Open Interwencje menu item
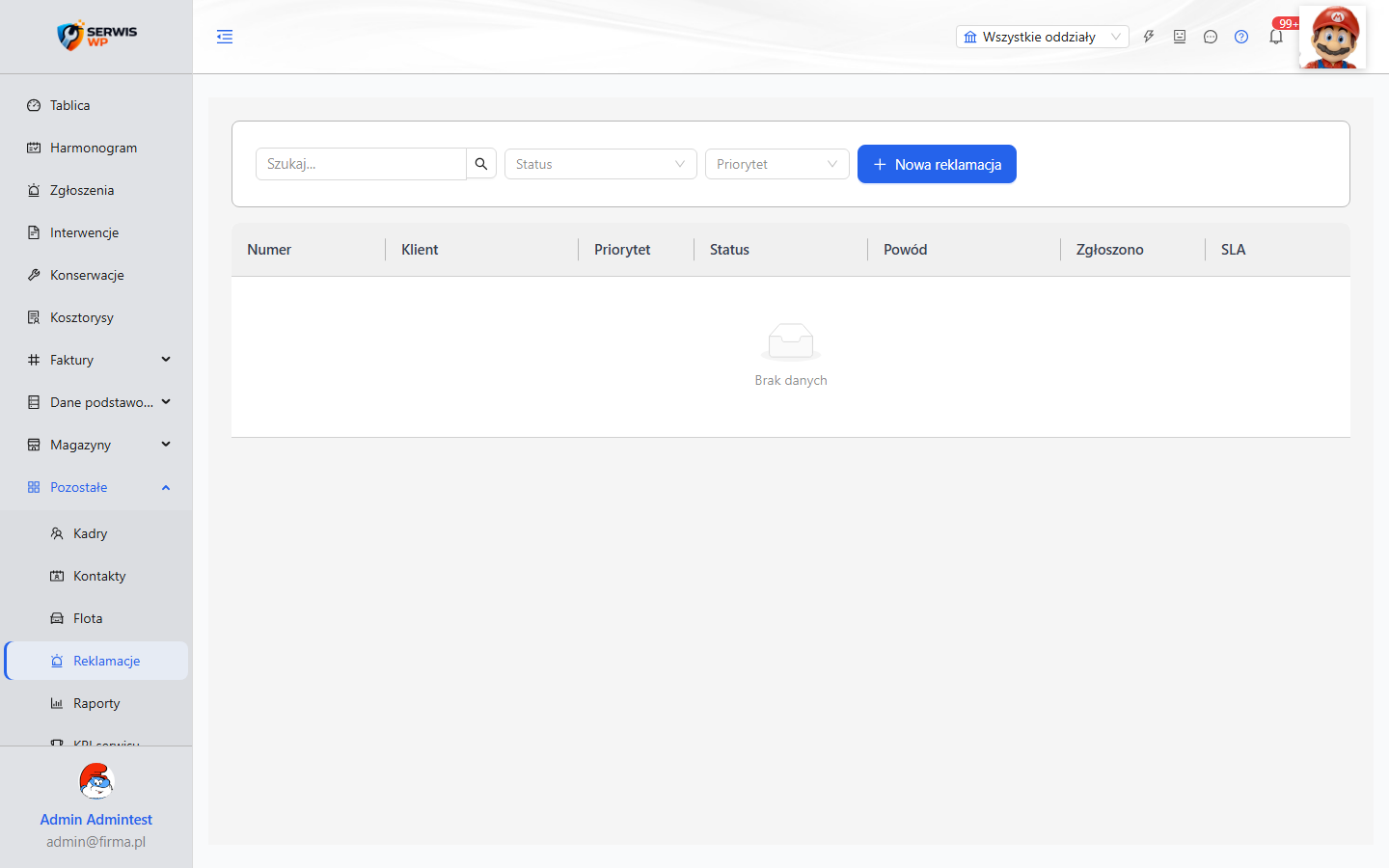This screenshot has width=1389, height=868. 96,232
